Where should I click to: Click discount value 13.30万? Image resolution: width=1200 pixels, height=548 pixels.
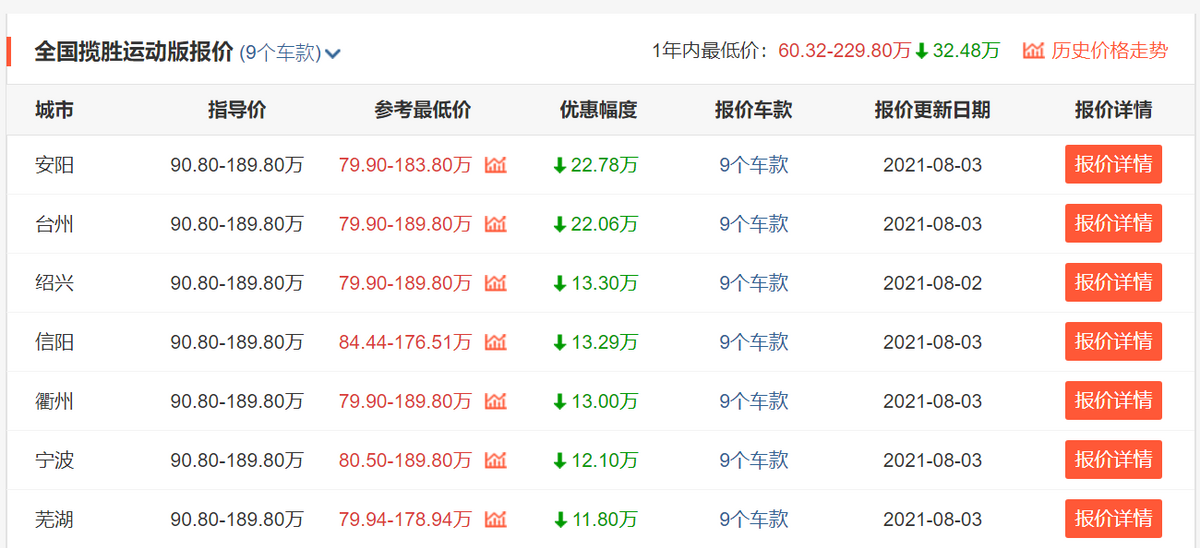pos(604,283)
